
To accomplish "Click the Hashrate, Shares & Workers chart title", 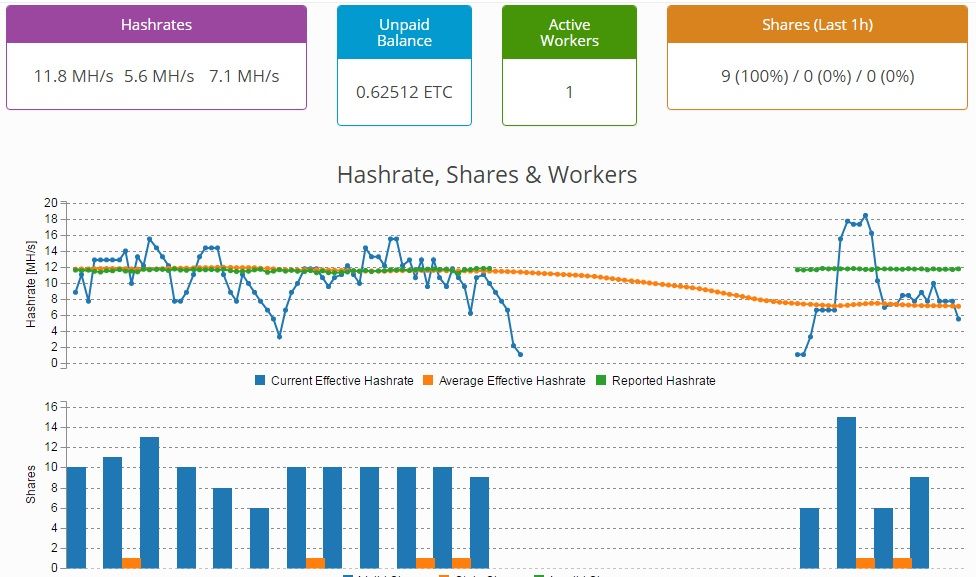I will tap(487, 175).
